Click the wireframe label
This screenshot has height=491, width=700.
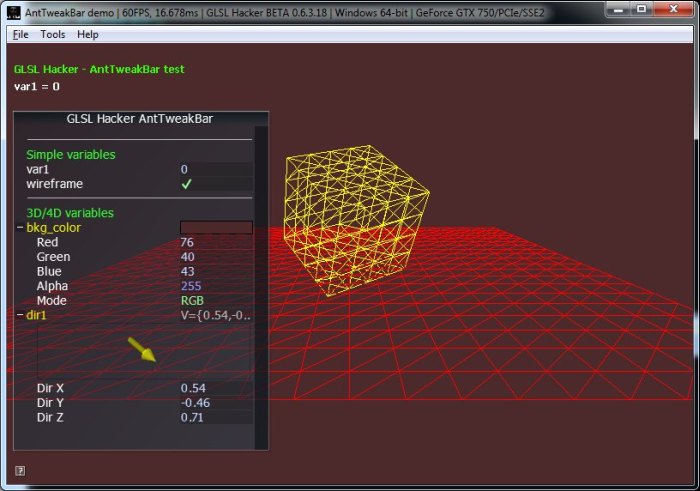point(54,183)
